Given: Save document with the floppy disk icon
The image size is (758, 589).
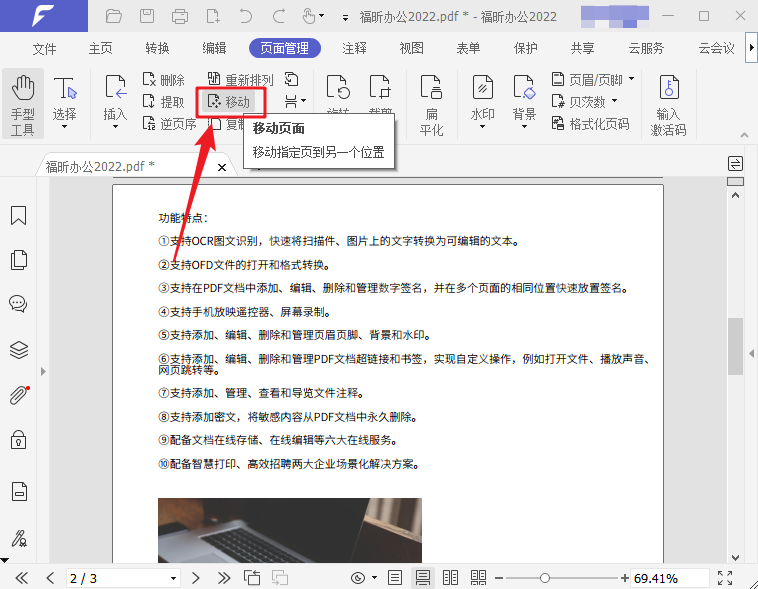Looking at the screenshot, I should (147, 16).
